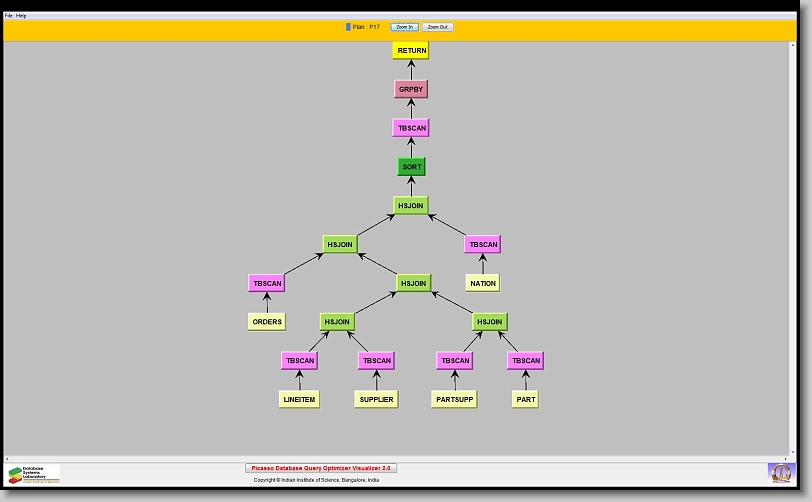Select the SUPPLIER table node

pyautogui.click(x=376, y=399)
